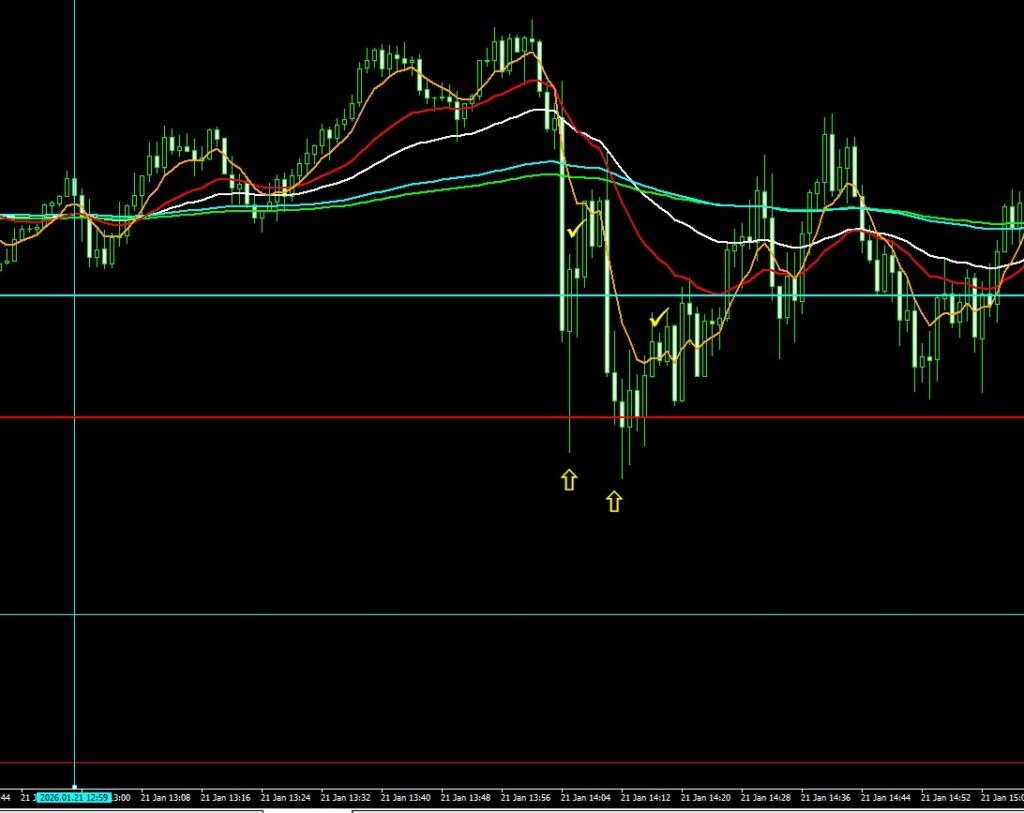Click the cyan vertical crosshair line
The height and width of the screenshot is (813, 1024).
(75, 500)
